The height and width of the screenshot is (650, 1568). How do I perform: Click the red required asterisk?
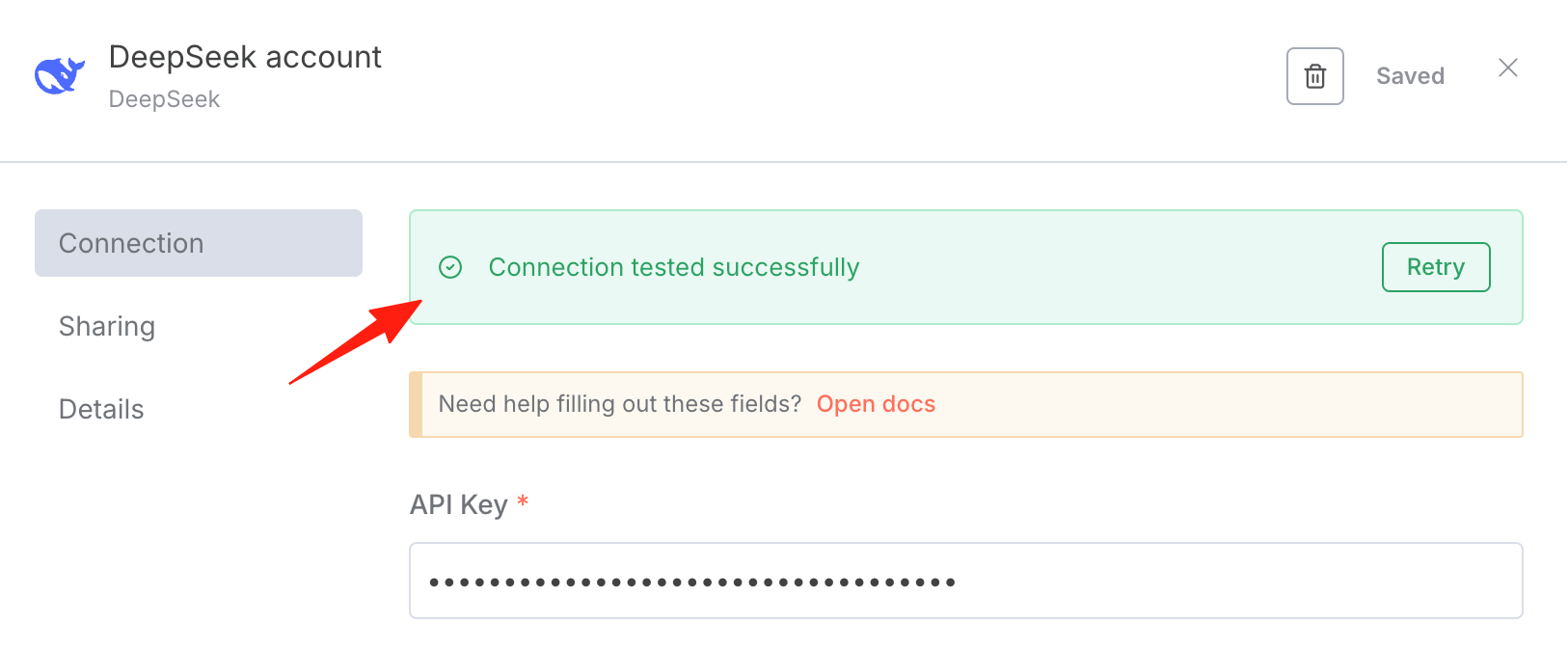(523, 501)
